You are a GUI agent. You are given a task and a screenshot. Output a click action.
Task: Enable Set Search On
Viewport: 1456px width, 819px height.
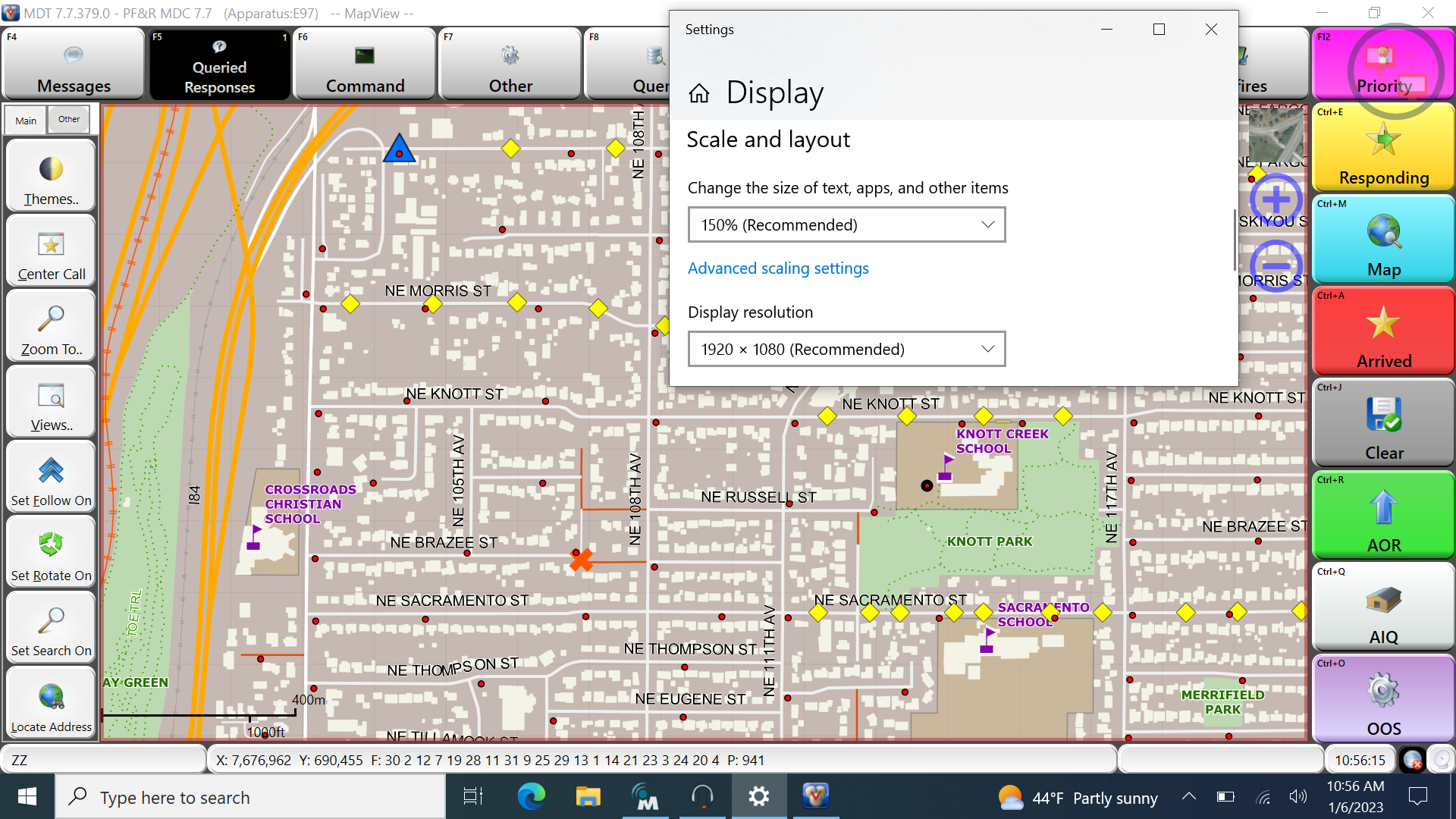50,627
